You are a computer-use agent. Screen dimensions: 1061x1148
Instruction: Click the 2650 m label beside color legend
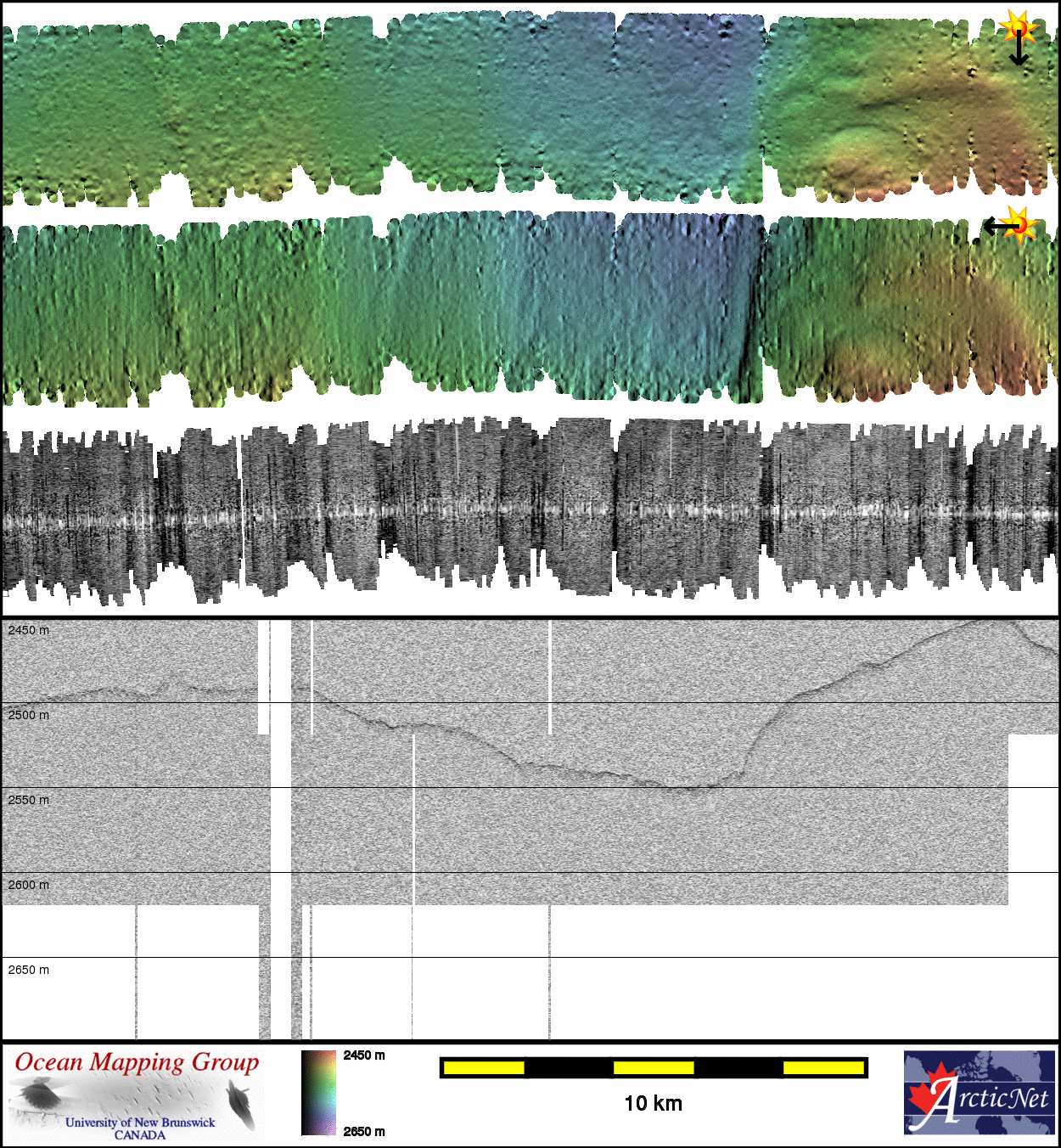[364, 1131]
